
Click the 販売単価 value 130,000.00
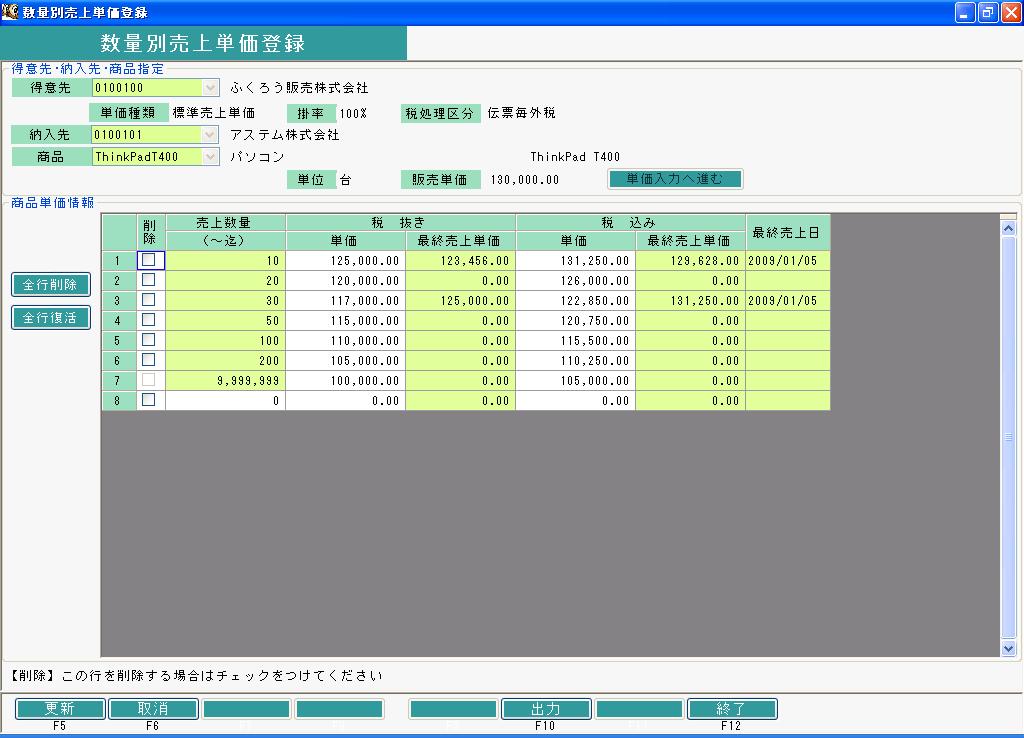524,180
